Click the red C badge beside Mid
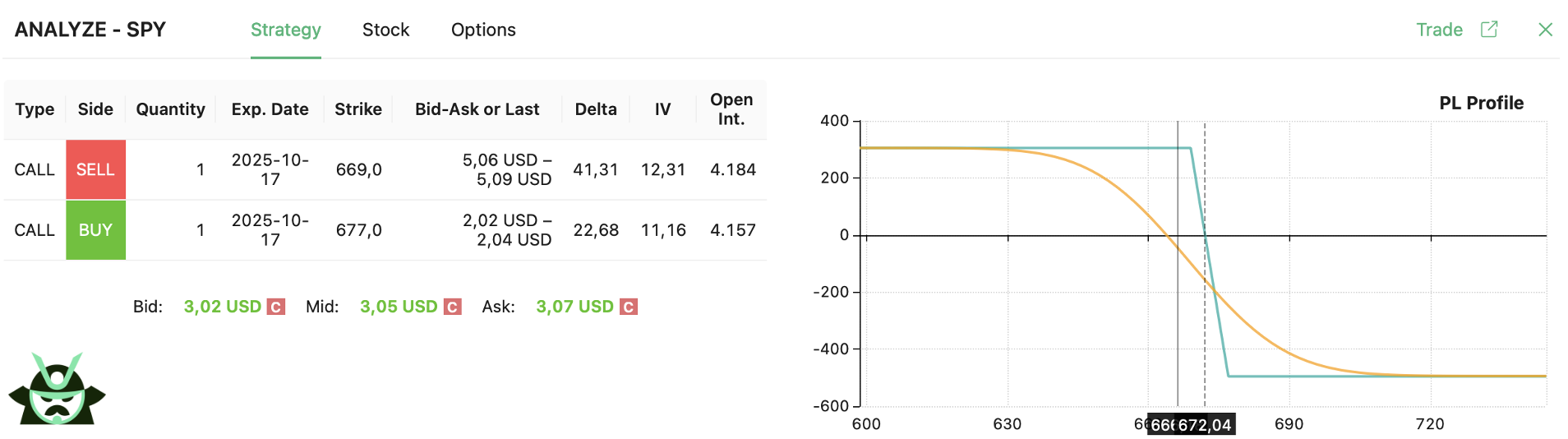Screen dimensions: 1568x439 point(452,307)
